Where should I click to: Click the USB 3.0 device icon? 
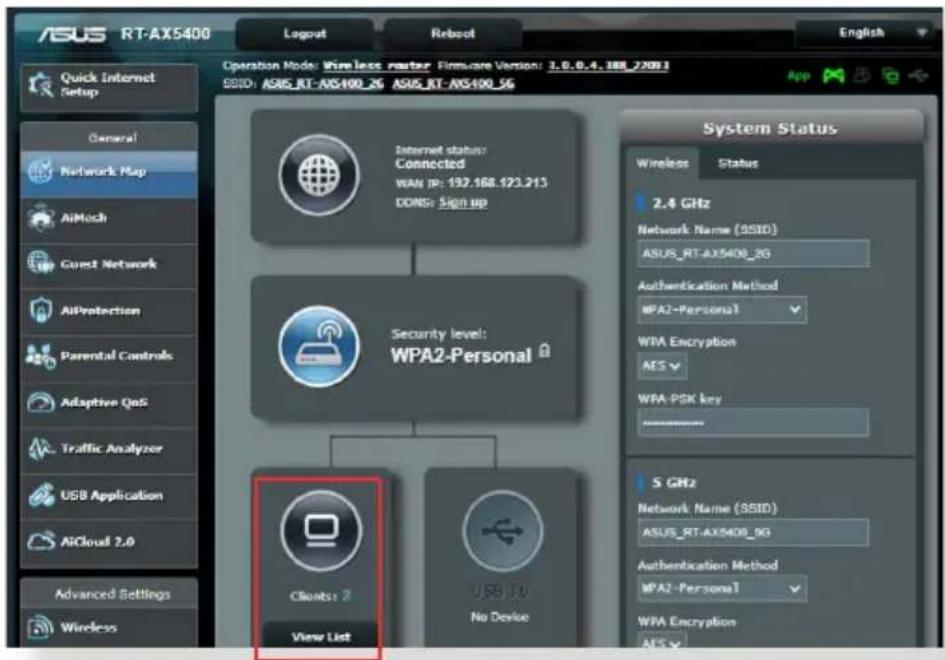[503, 530]
